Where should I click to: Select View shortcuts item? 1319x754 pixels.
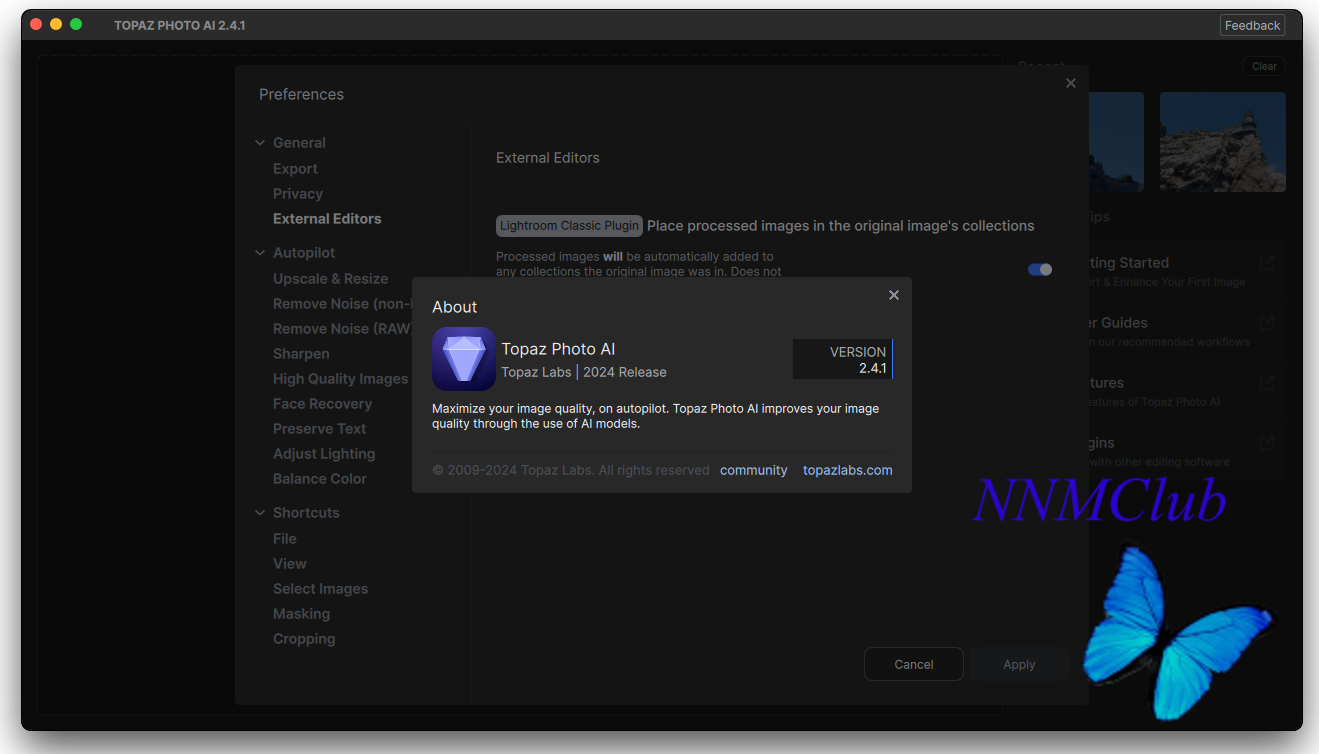[290, 564]
